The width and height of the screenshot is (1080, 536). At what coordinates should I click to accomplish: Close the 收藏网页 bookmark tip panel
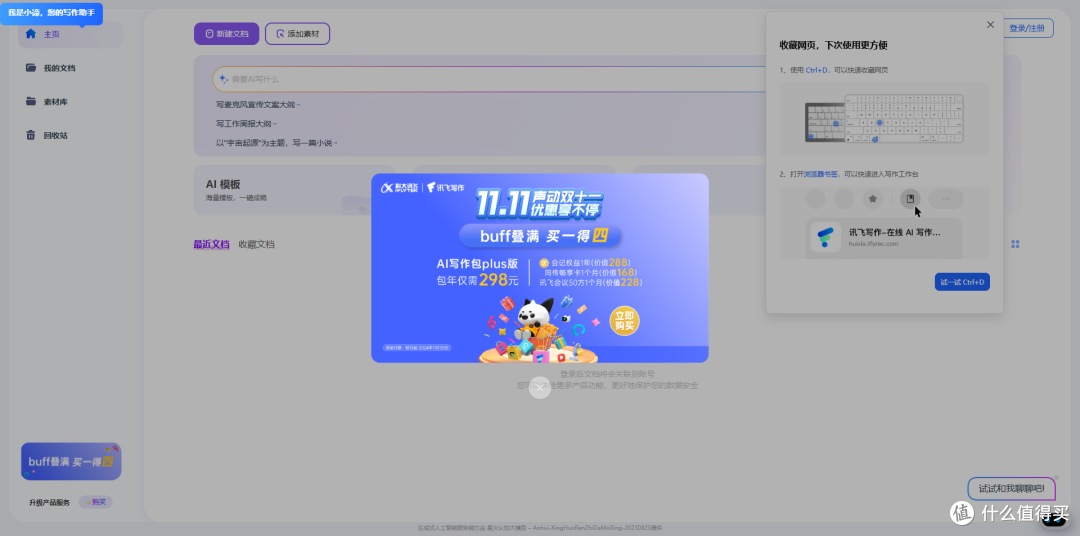pos(990,25)
